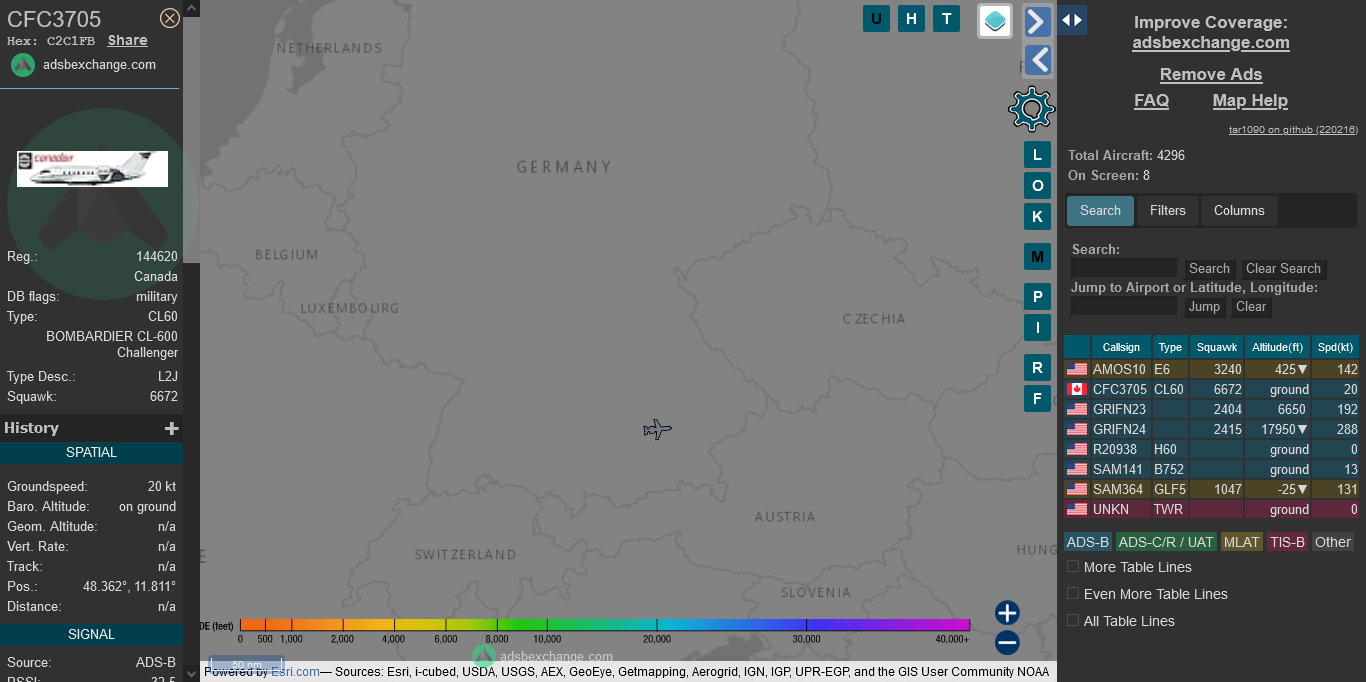This screenshot has width=1366, height=682.
Task: Sort table by Altitude(ft) column
Action: click(1278, 347)
